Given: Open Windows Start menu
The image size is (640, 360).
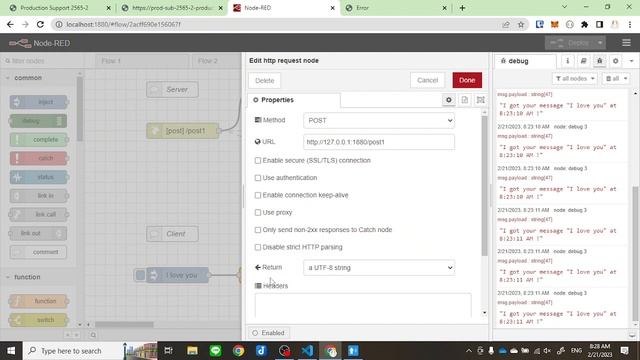Looking at the screenshot, I should coord(11,351).
